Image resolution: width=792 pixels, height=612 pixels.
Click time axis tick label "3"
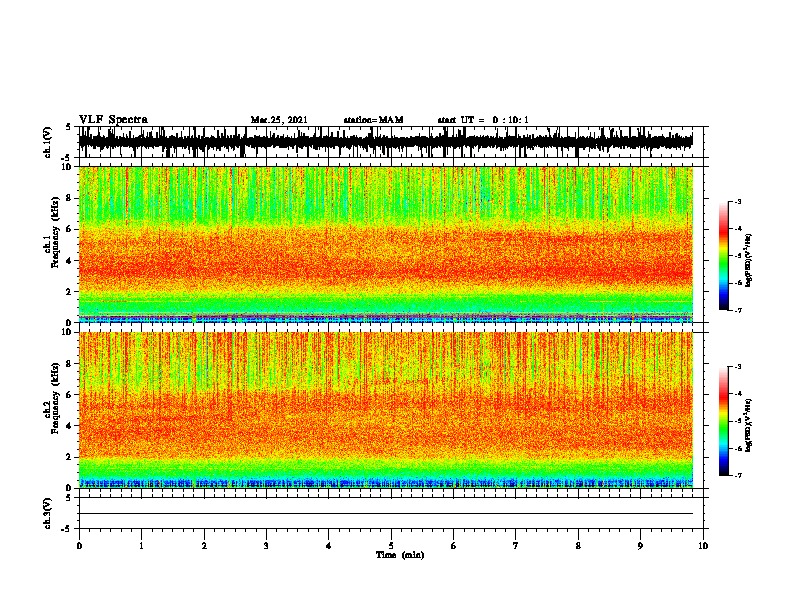[x=266, y=546]
